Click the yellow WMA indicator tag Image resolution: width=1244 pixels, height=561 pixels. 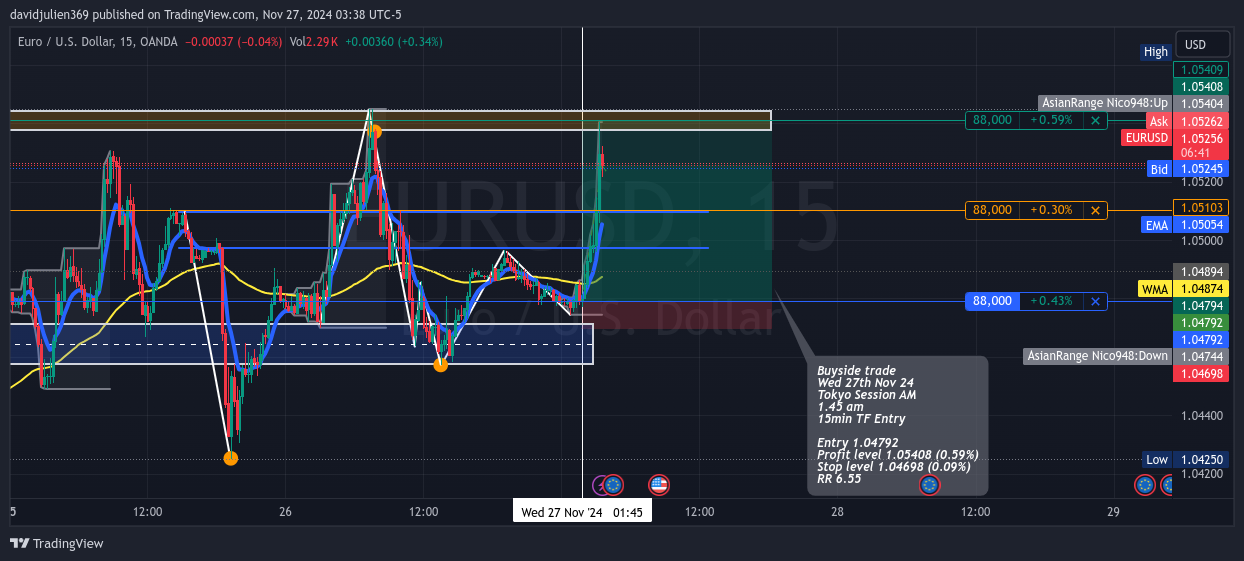[x=1155, y=289]
